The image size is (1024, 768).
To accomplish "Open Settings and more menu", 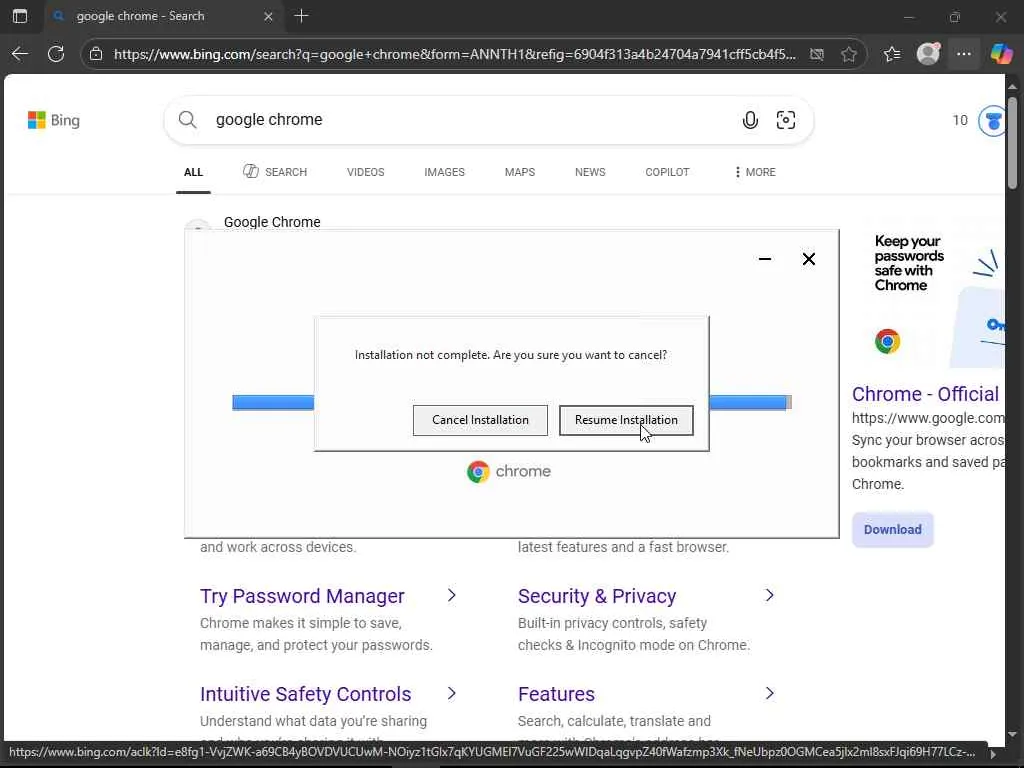I will pyautogui.click(x=964, y=54).
